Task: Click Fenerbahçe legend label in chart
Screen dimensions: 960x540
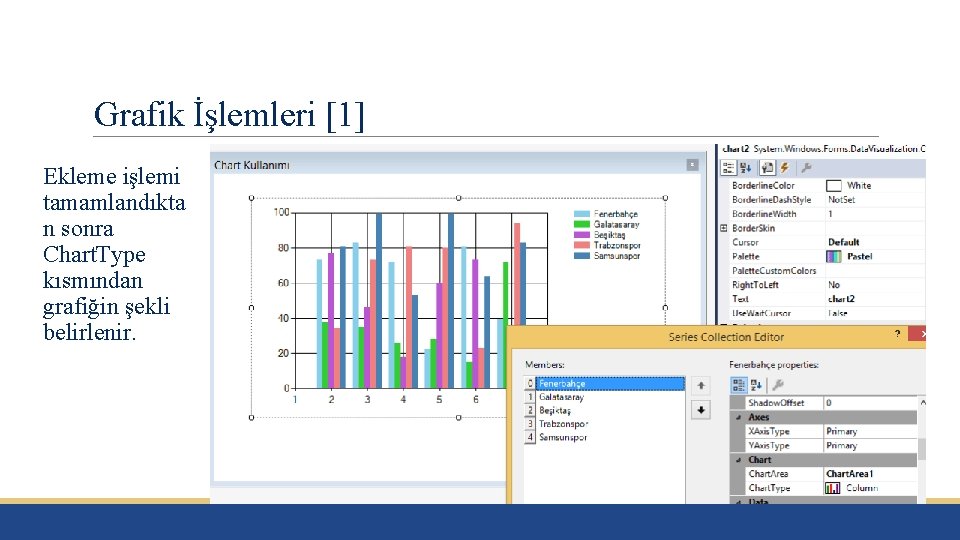Action: (x=615, y=214)
